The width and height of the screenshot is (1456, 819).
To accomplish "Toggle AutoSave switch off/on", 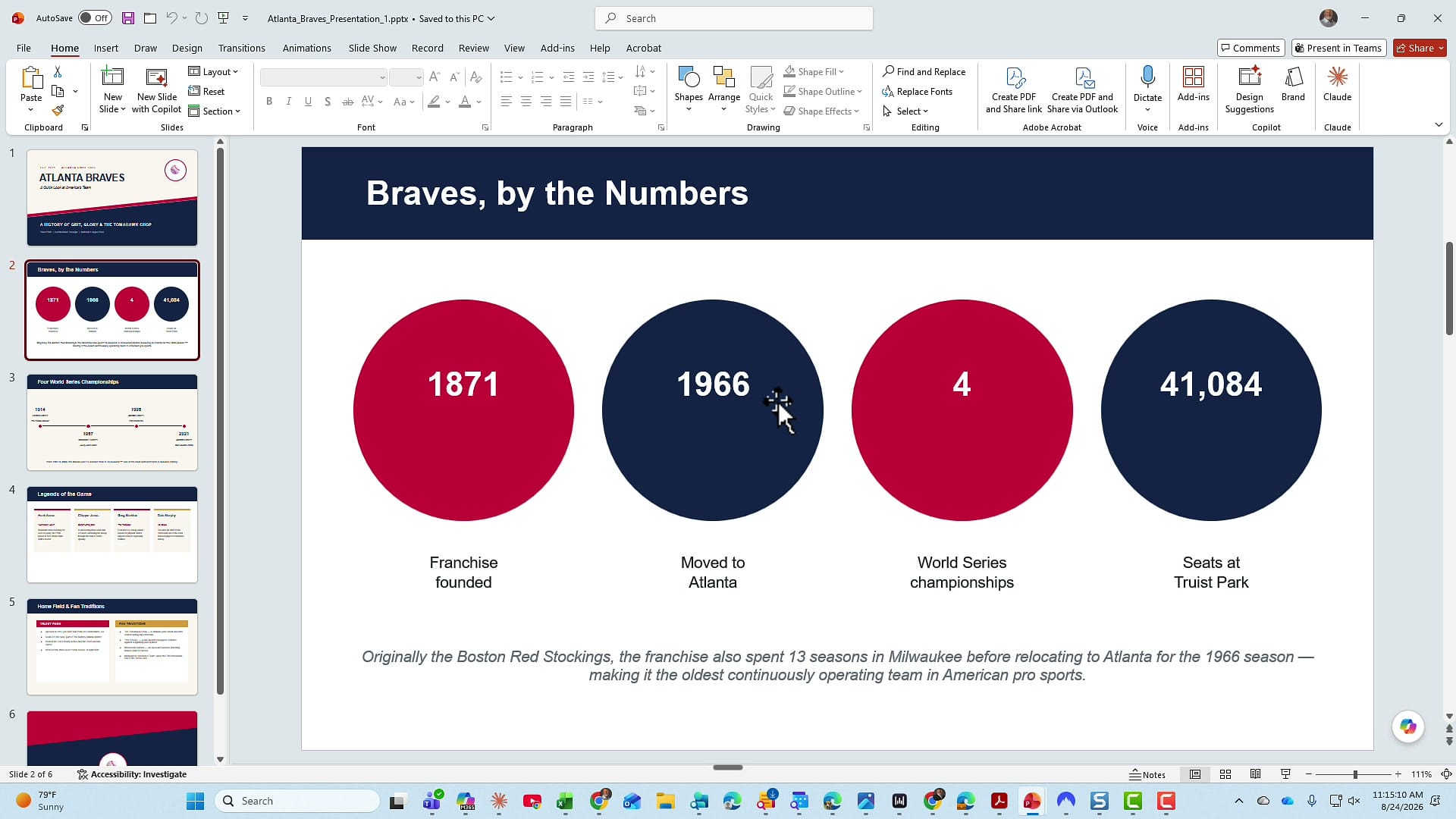I will (95, 18).
